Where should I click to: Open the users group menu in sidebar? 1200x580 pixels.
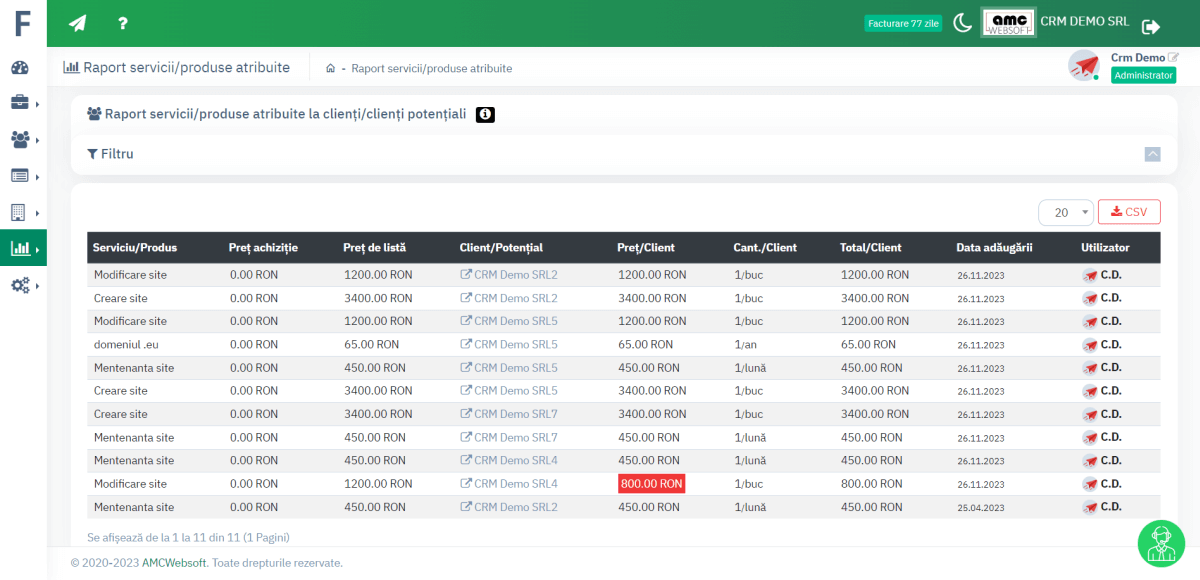20,139
